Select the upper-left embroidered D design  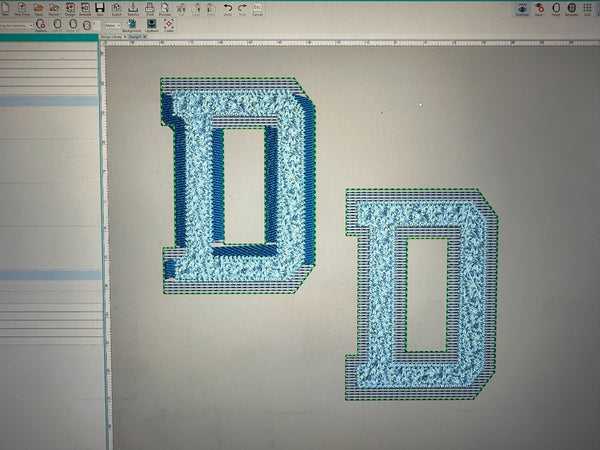pos(238,186)
